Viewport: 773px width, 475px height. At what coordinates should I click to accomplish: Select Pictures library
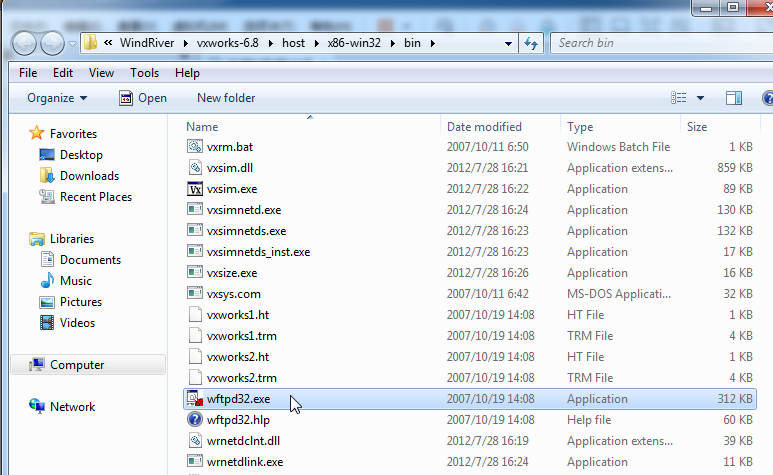point(81,302)
